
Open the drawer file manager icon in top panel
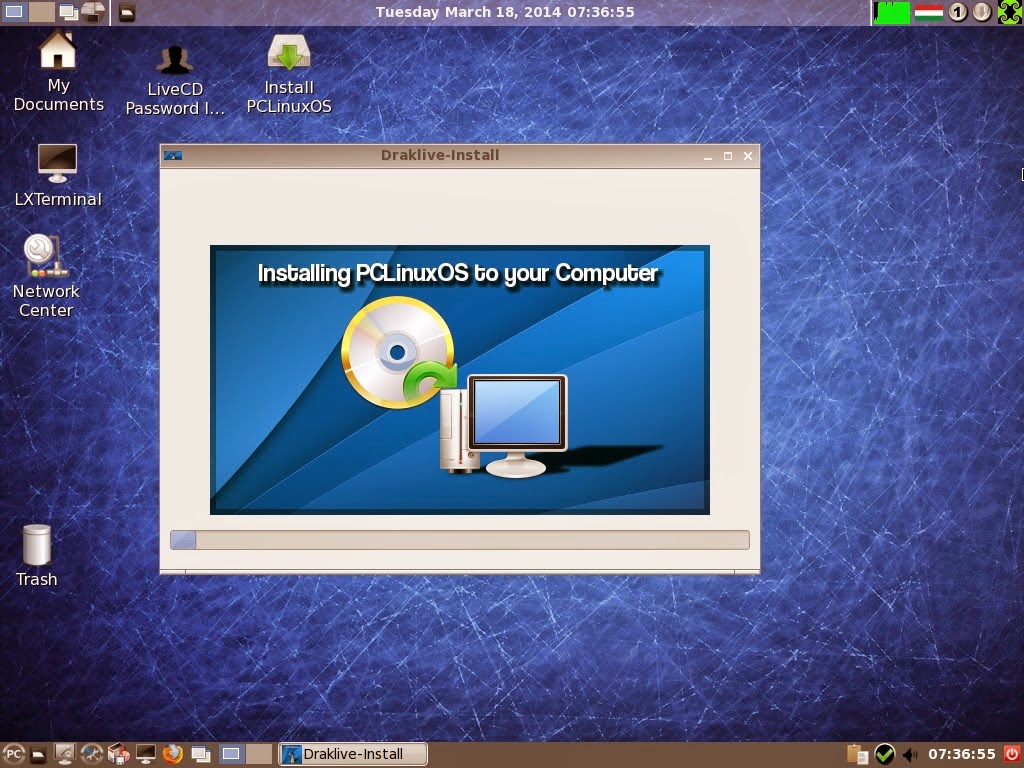[x=127, y=12]
